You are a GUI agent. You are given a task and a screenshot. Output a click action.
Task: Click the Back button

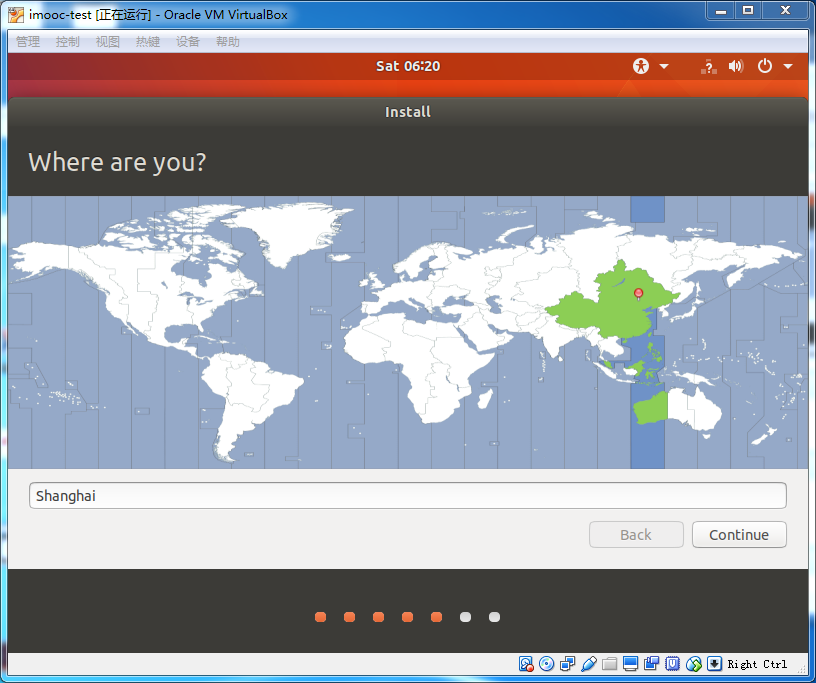tap(636, 535)
